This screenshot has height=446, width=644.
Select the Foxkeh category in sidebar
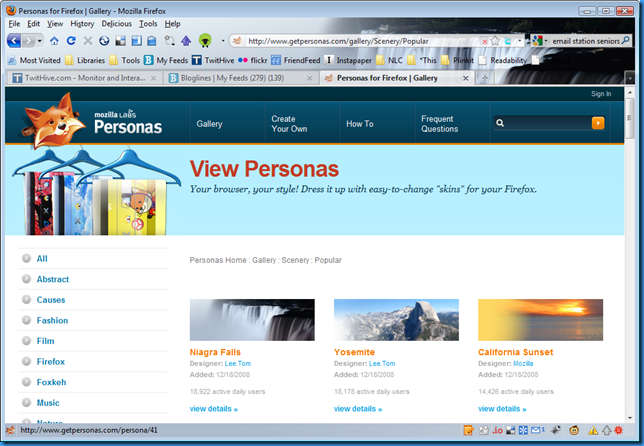coord(51,382)
